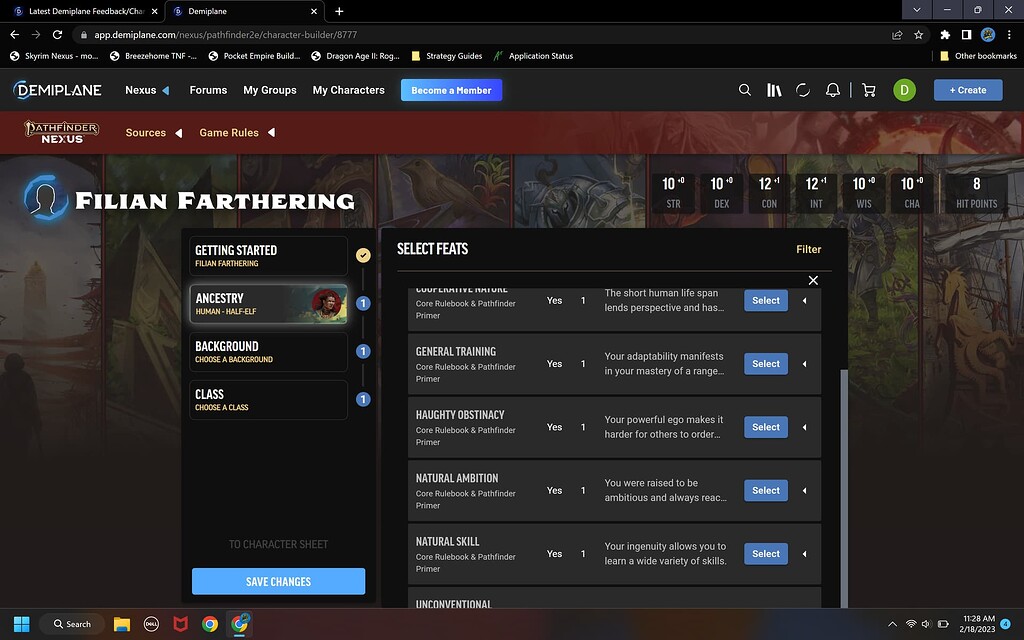Open the feats Filter link
Viewport: 1024px width, 640px height.
(808, 249)
